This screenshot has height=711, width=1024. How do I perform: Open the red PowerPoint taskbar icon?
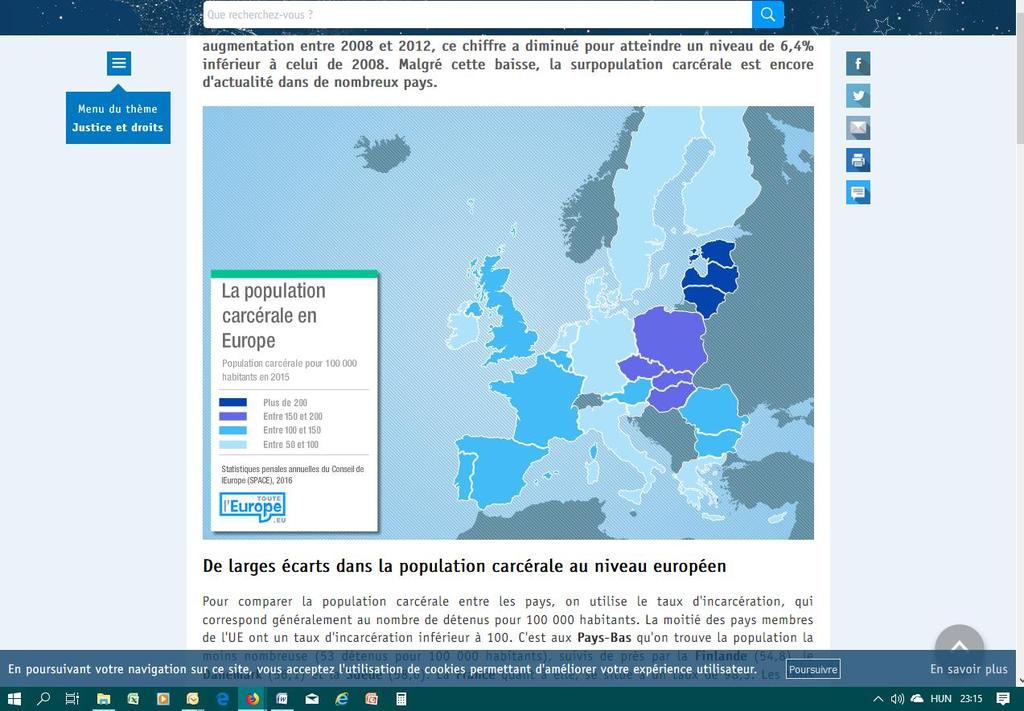tap(372, 699)
